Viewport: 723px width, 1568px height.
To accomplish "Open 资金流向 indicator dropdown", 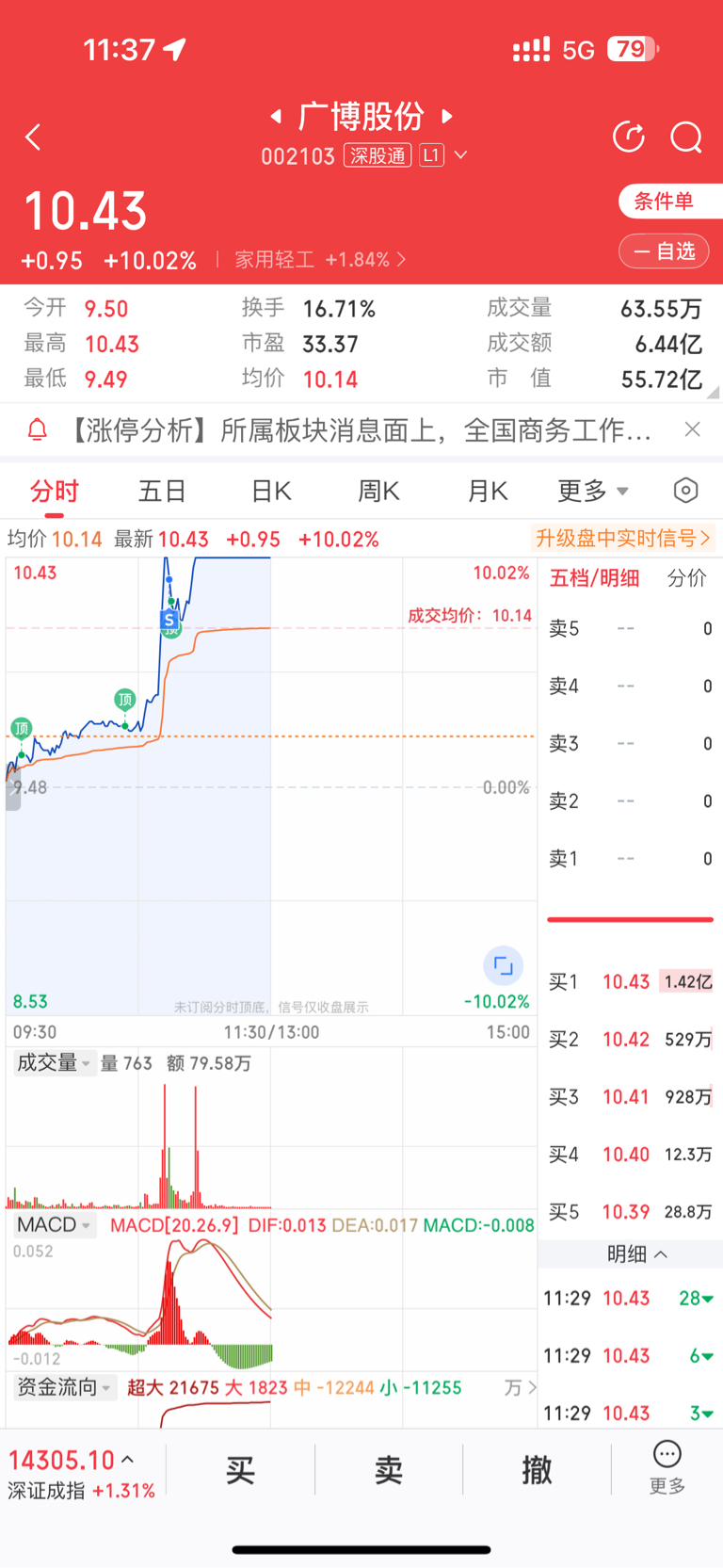I will 64,1387.
